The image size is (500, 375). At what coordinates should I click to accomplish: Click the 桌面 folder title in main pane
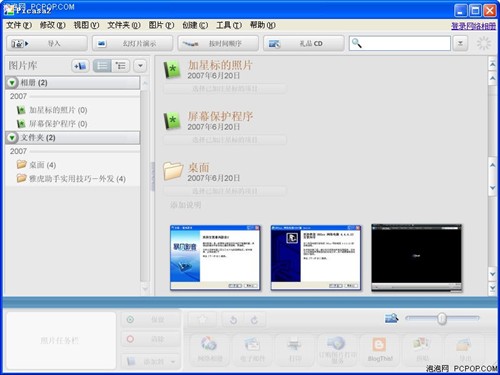[199, 167]
